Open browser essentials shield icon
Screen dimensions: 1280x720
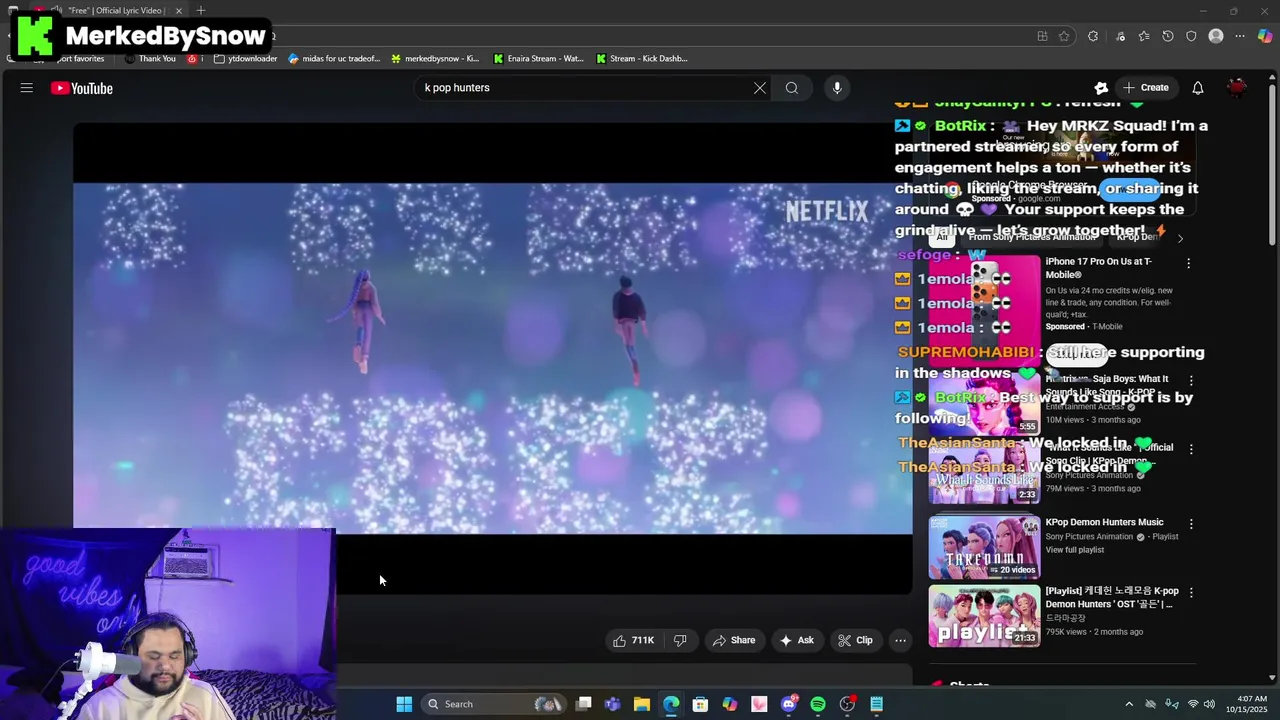click(x=1191, y=36)
